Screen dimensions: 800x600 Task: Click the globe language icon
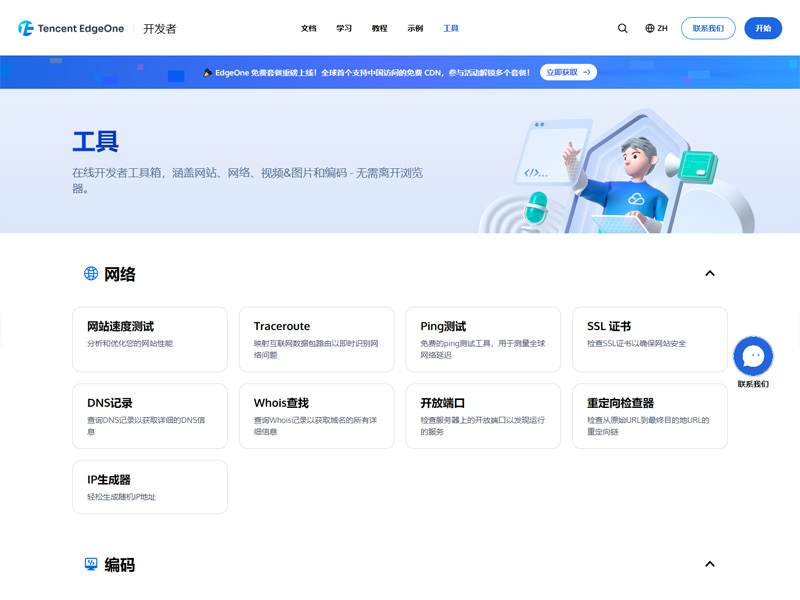tap(650, 29)
